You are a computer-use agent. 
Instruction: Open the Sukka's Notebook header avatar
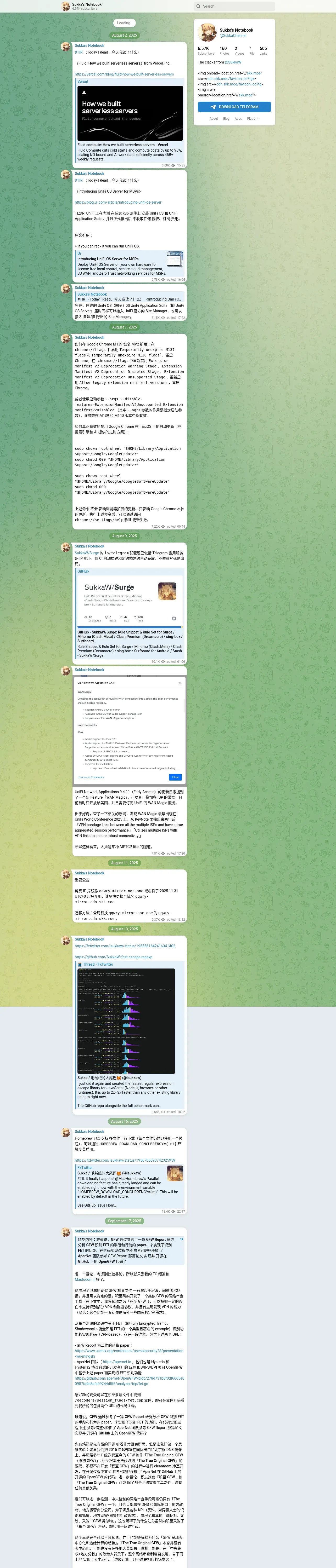click(x=66, y=6)
